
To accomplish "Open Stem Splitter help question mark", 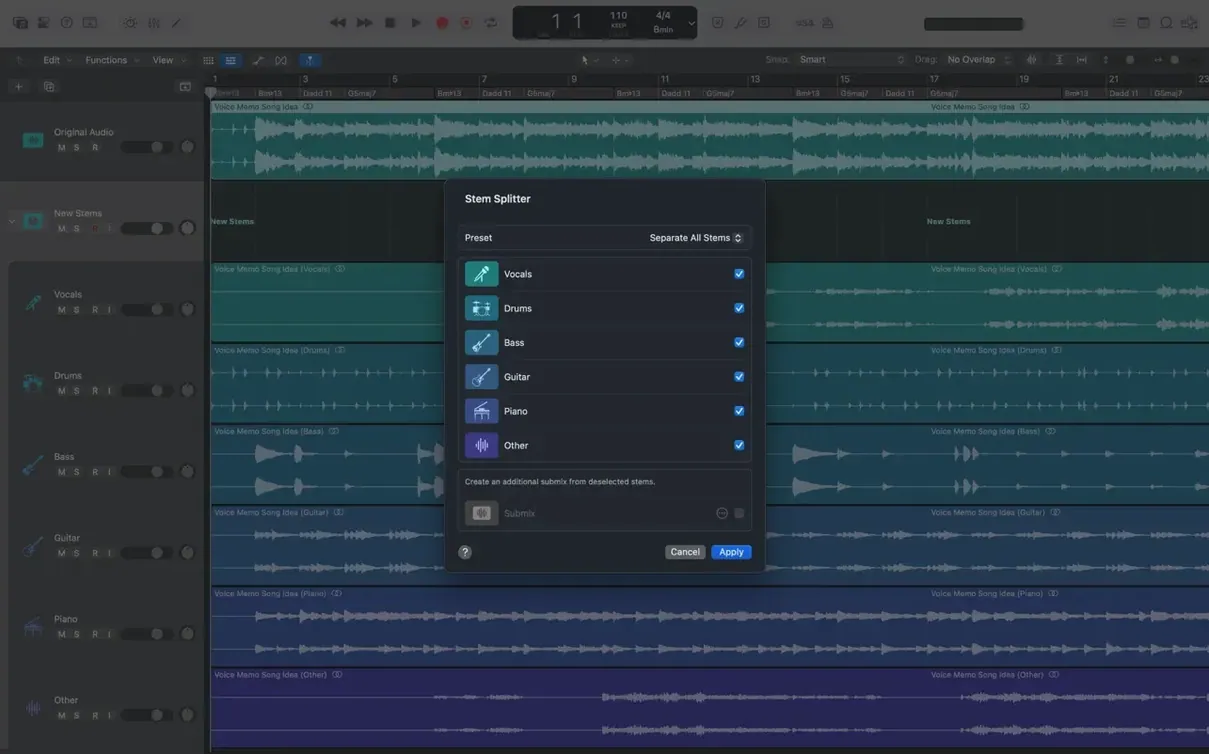I will pyautogui.click(x=465, y=552).
